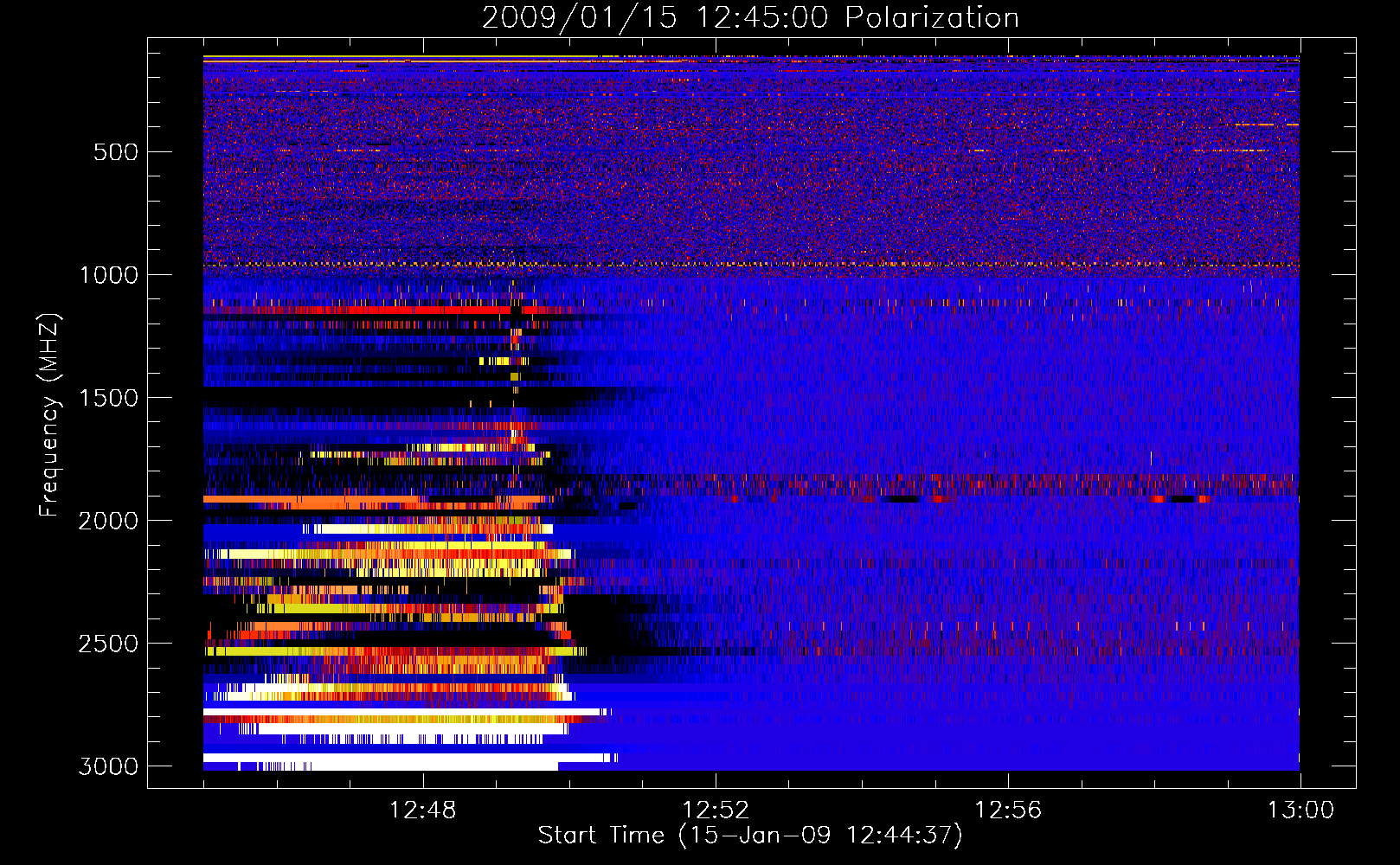Click the 1000 frequency tick label

[x=108, y=275]
